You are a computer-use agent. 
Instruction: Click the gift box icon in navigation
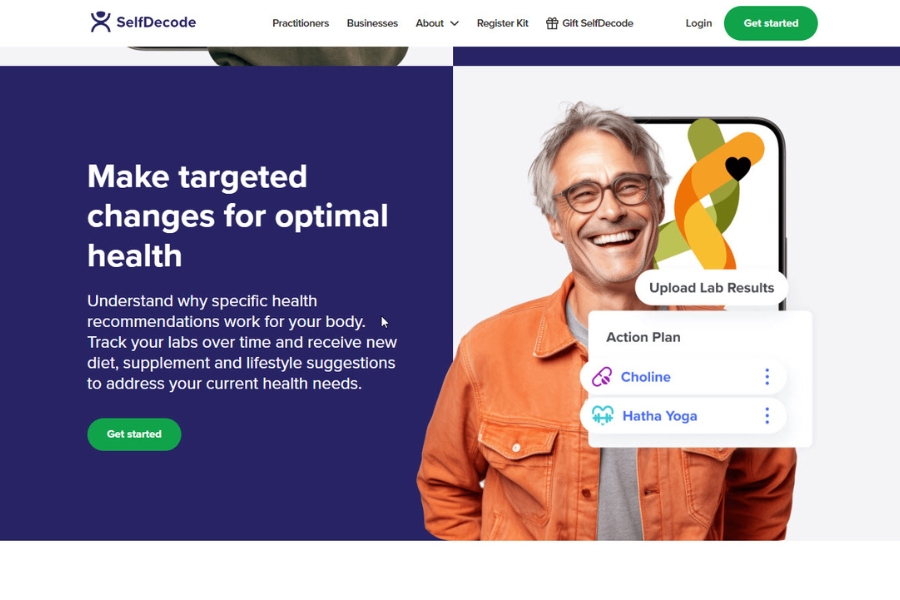[x=552, y=23]
